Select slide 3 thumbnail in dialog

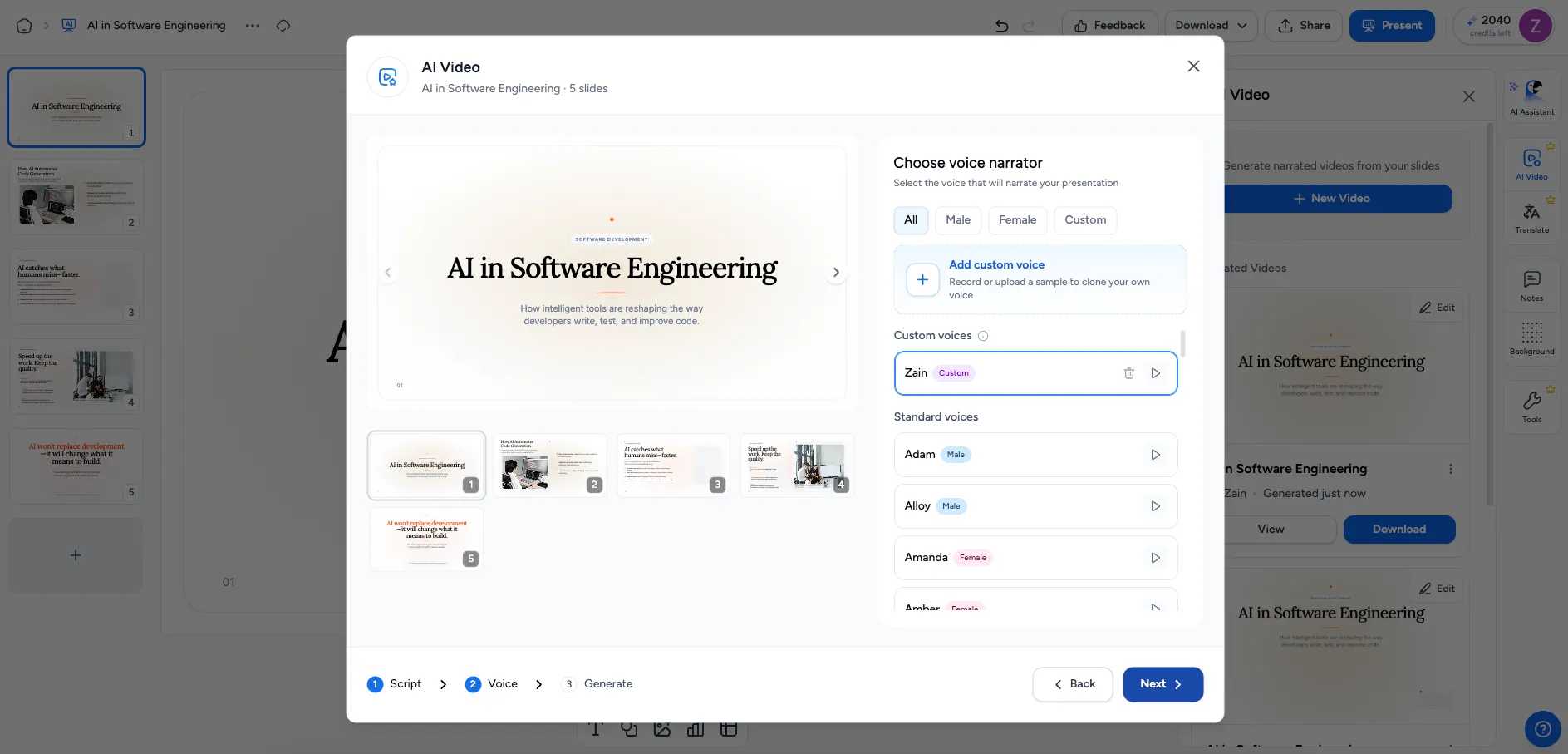tap(674, 466)
